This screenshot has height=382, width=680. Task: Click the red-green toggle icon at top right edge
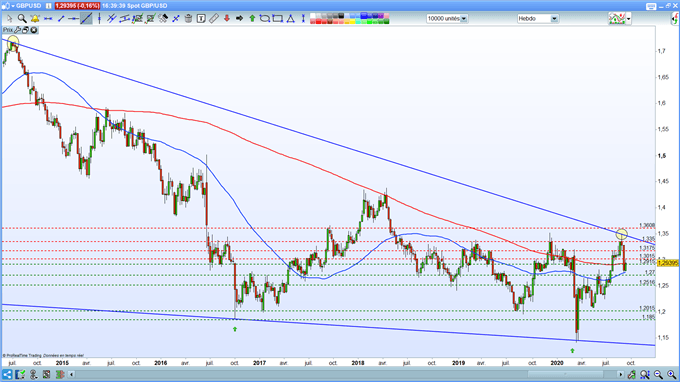tap(675, 19)
